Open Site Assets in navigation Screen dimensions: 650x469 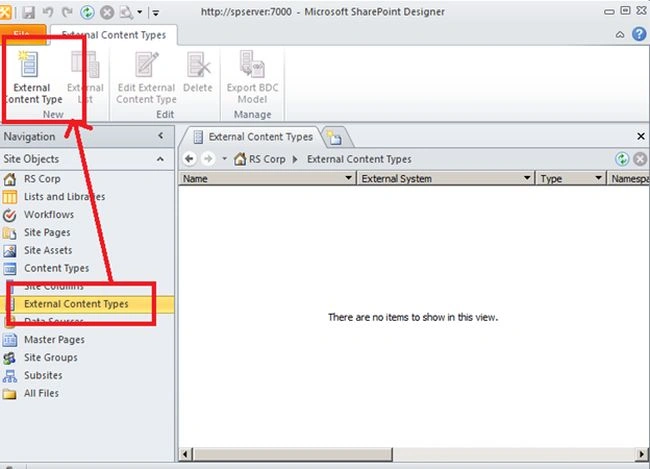(x=48, y=250)
